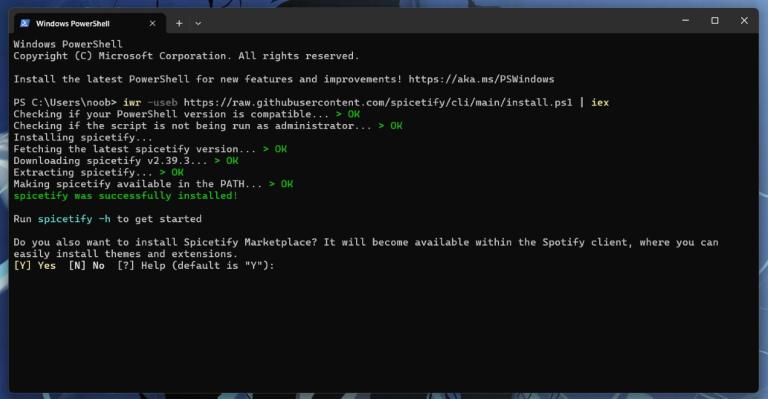
Task: Click the 'iex' command text
Action: click(600, 103)
